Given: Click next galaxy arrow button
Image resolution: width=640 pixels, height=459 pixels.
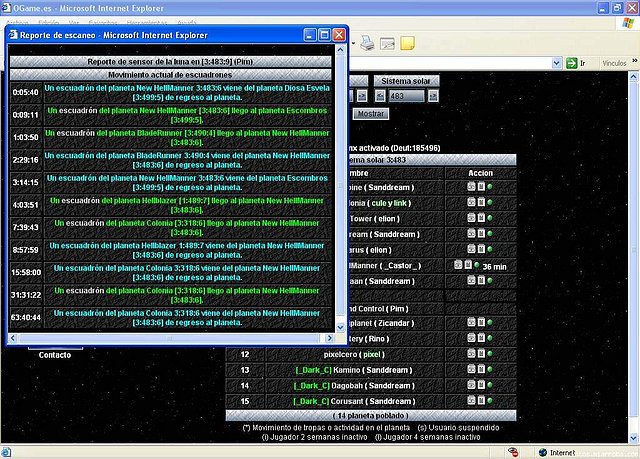Looking at the screenshot, I should [x=362, y=96].
